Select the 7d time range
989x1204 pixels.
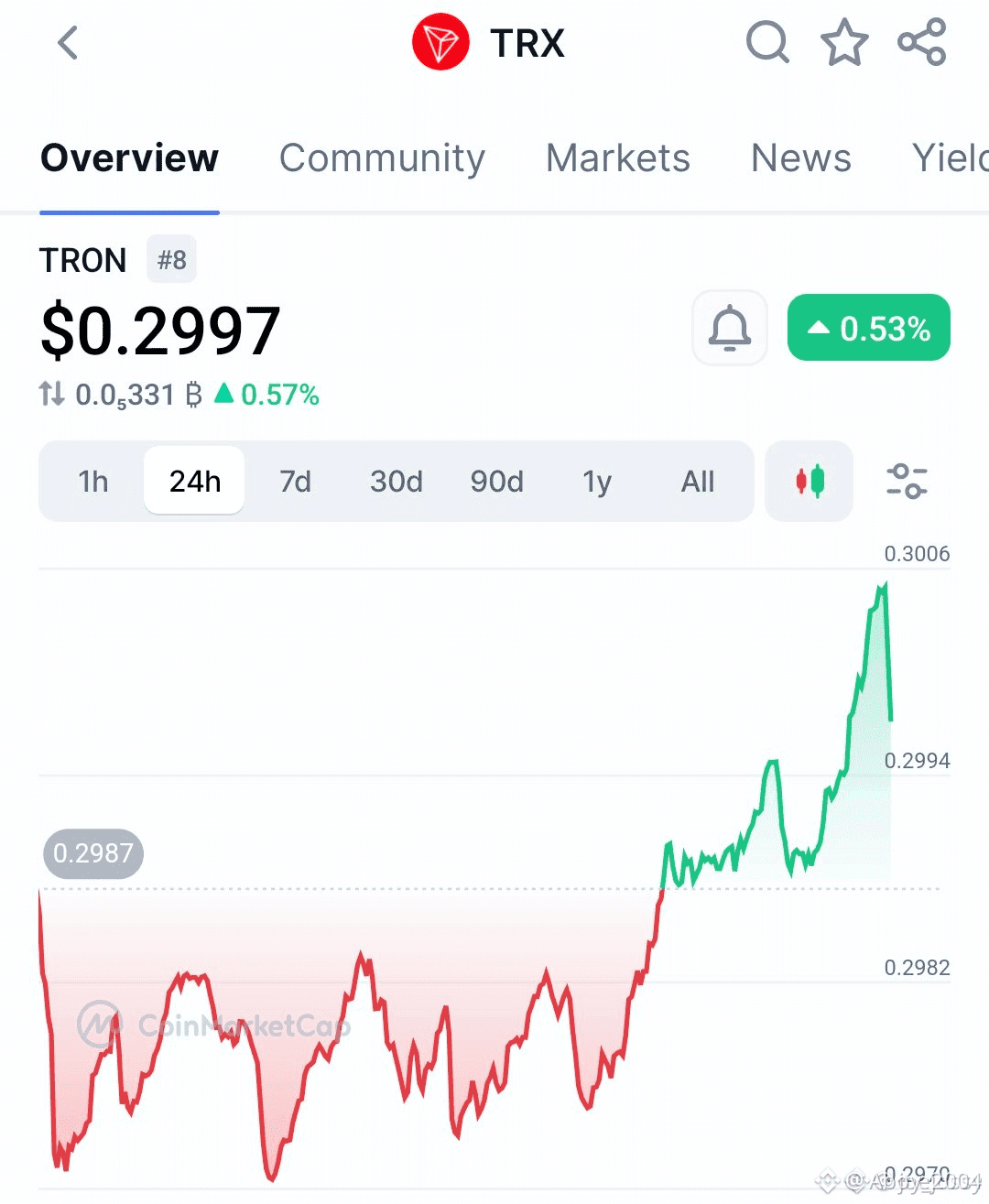(295, 481)
